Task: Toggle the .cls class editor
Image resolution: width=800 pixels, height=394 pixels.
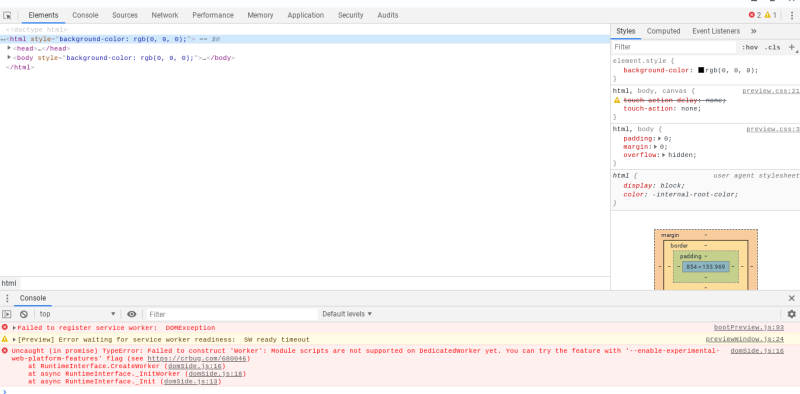Action: [x=772, y=47]
